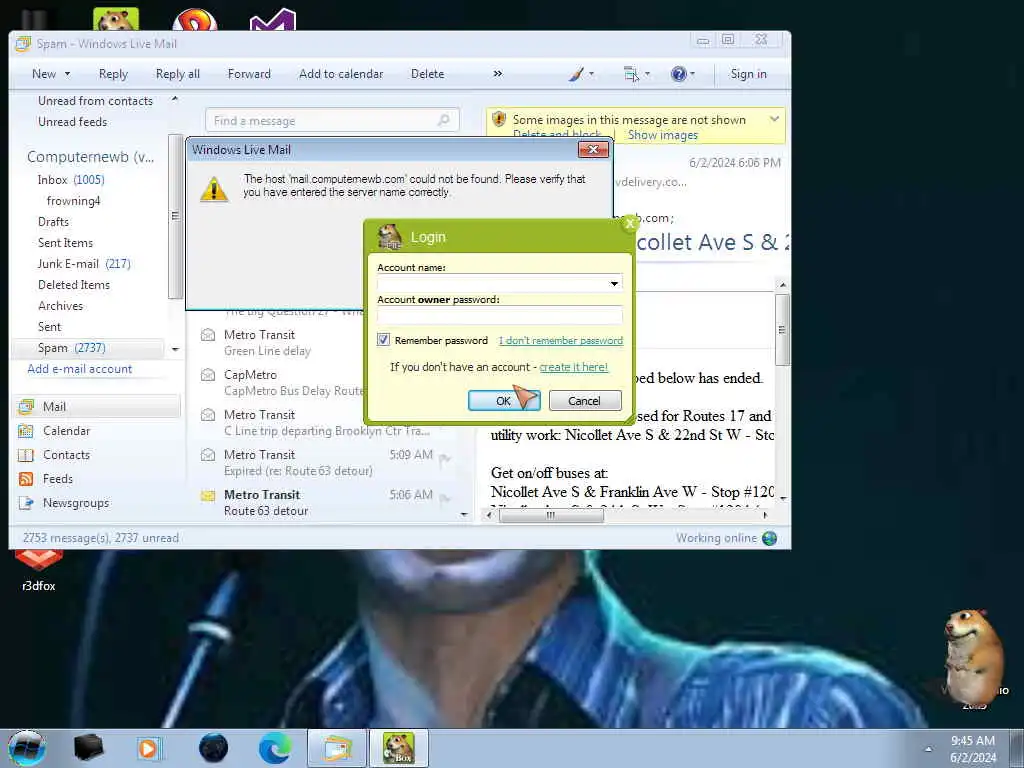The image size is (1024, 768).
Task: Select Expired (re: Route 63 detour) message
Action: click(327, 462)
